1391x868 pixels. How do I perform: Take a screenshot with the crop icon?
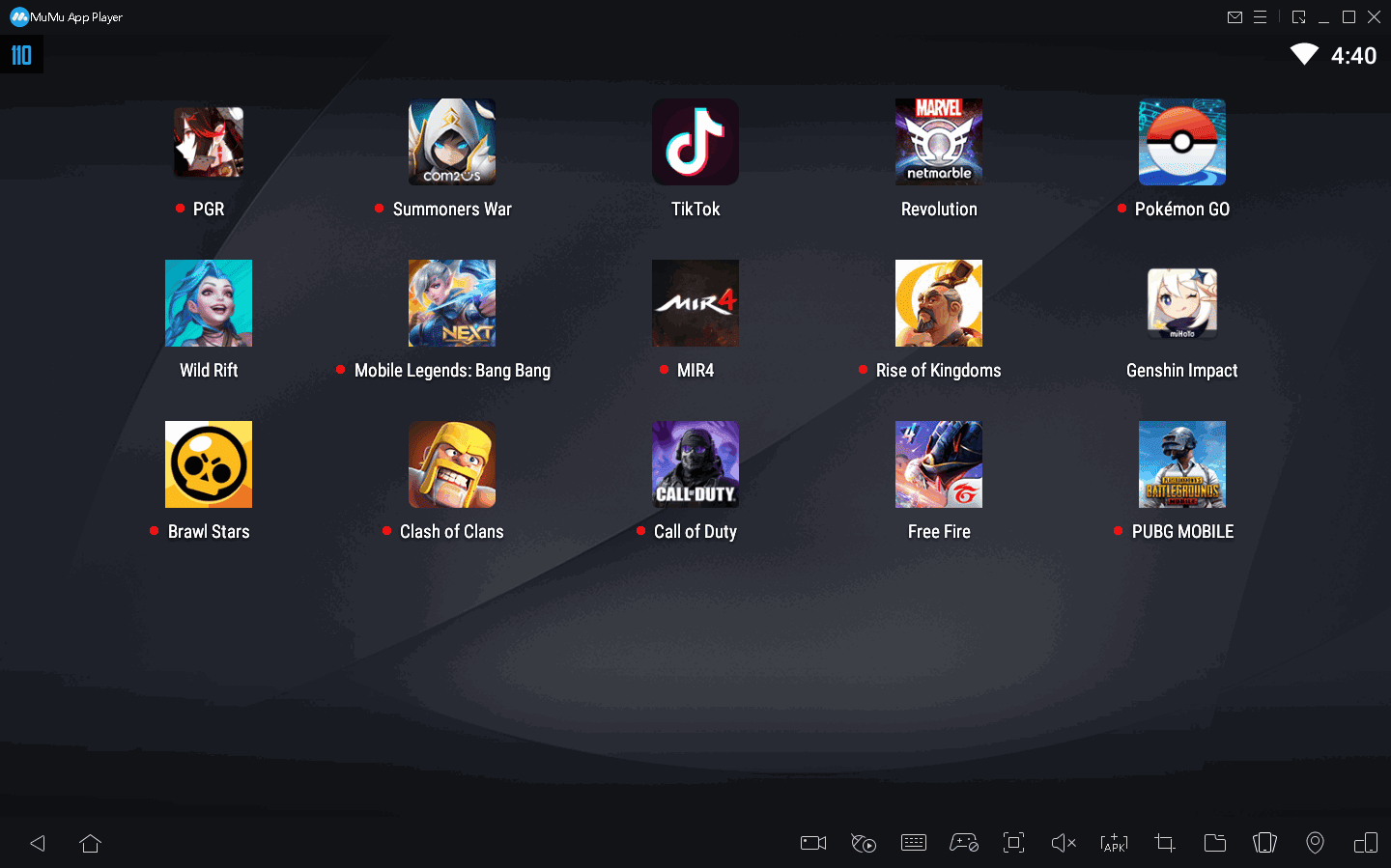tap(1165, 843)
